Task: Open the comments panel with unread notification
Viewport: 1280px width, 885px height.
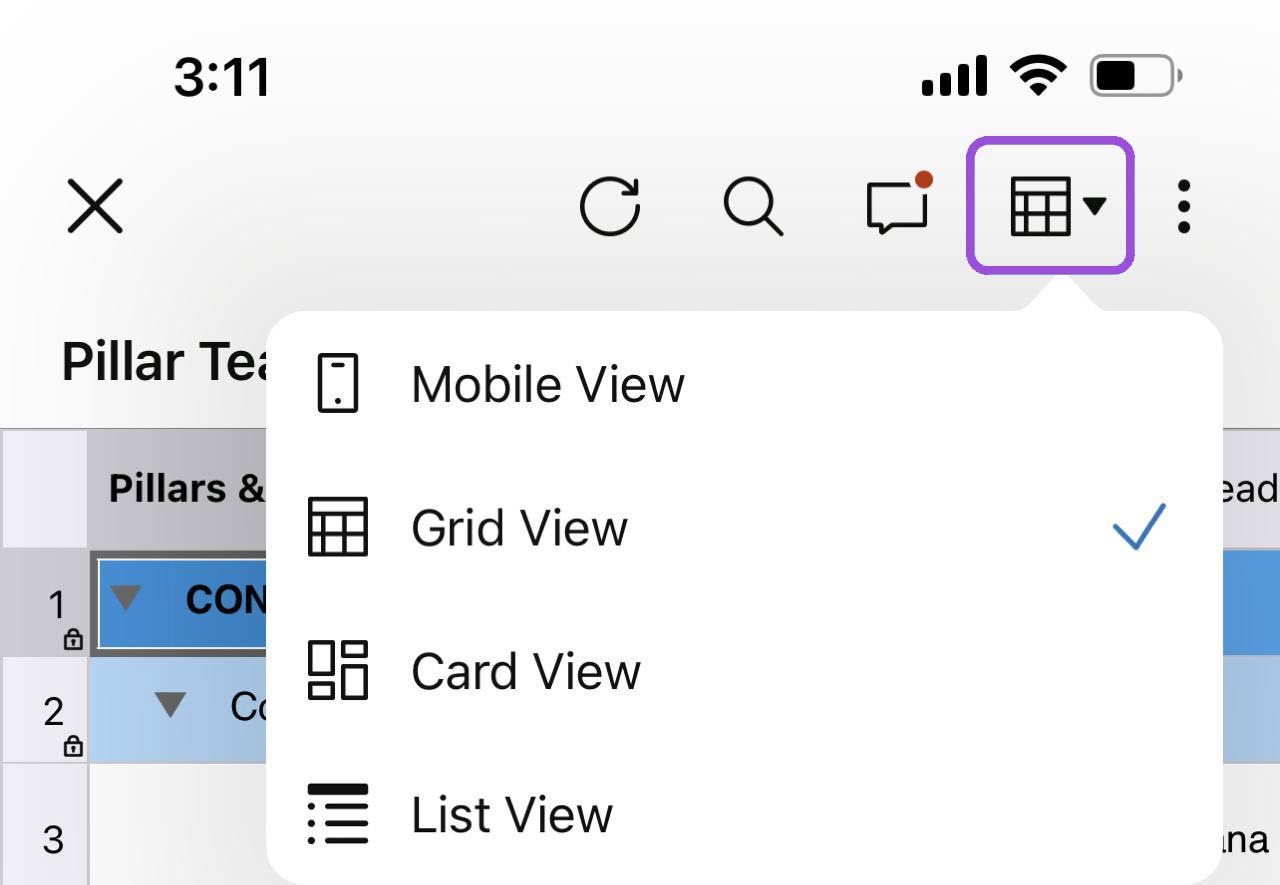Action: [895, 206]
